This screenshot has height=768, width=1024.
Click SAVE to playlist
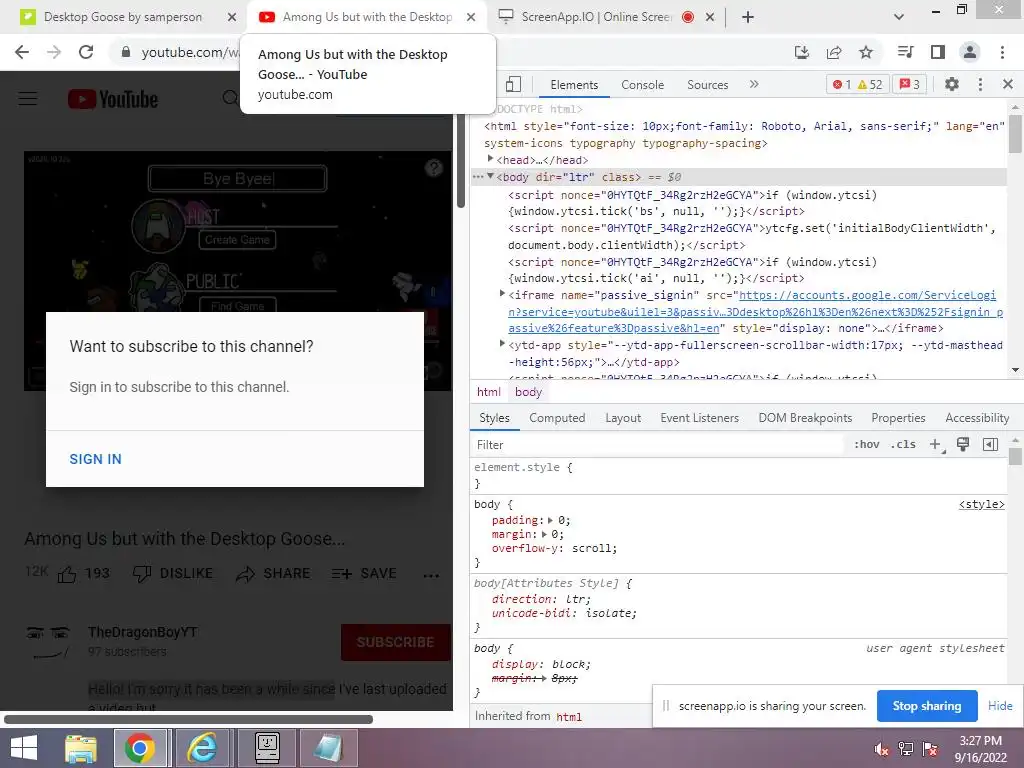364,573
